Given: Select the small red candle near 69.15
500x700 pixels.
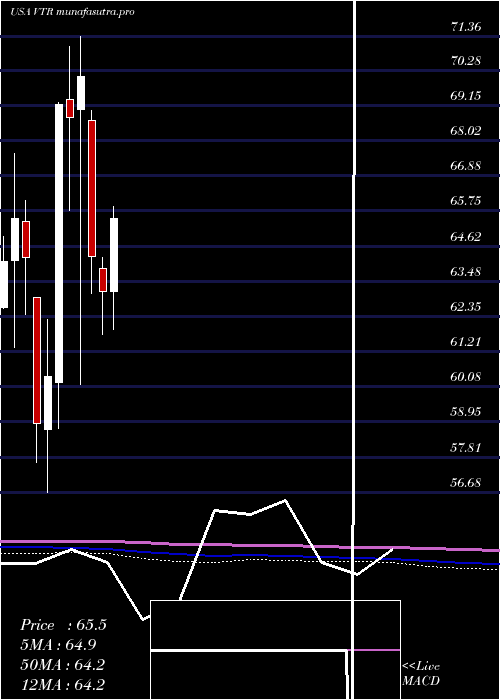Looking at the screenshot, I should tap(70, 108).
